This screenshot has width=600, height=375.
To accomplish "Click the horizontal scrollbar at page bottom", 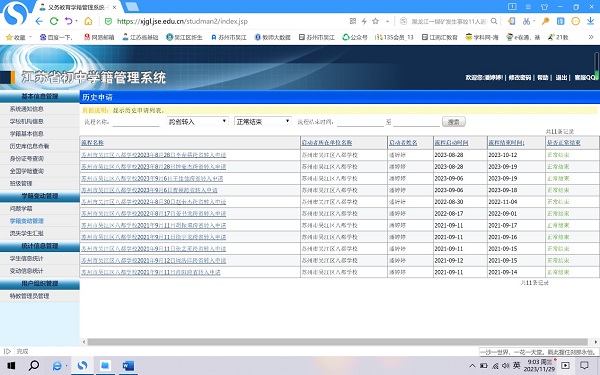I will tap(338, 342).
